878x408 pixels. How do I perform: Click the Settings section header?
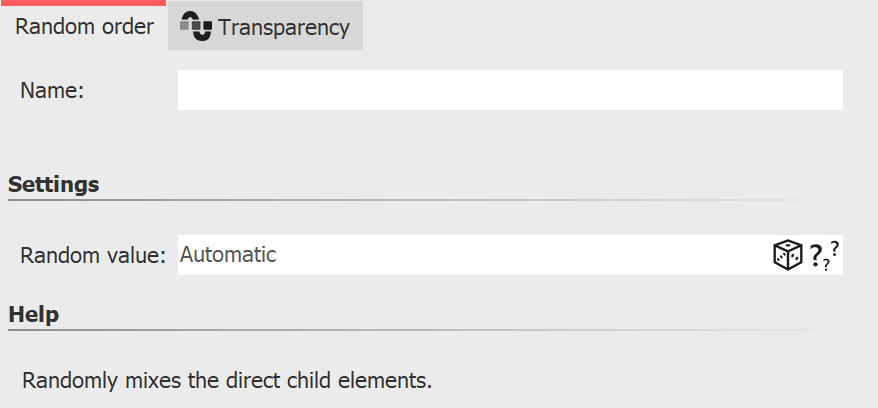pyautogui.click(x=53, y=184)
